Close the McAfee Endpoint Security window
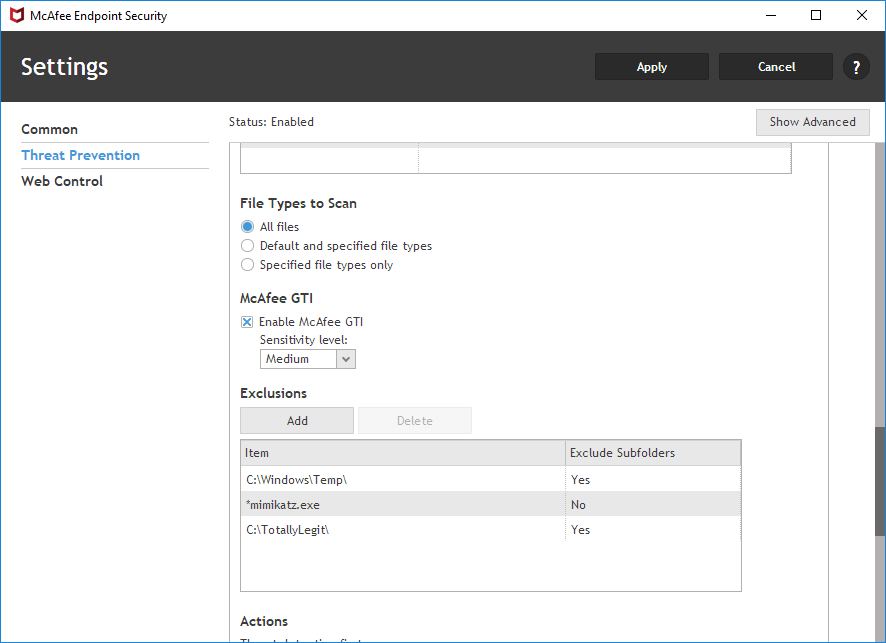The image size is (886, 643). [862, 15]
